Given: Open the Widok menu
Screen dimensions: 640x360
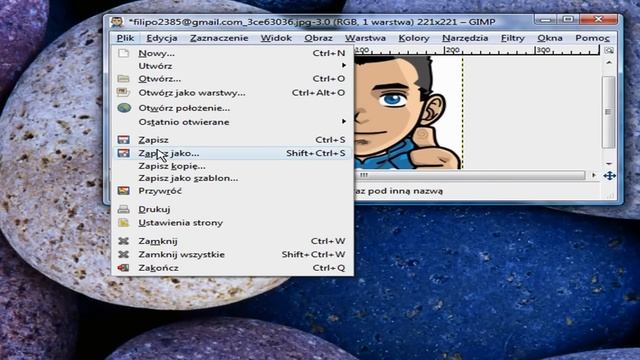Looking at the screenshot, I should [276, 38].
